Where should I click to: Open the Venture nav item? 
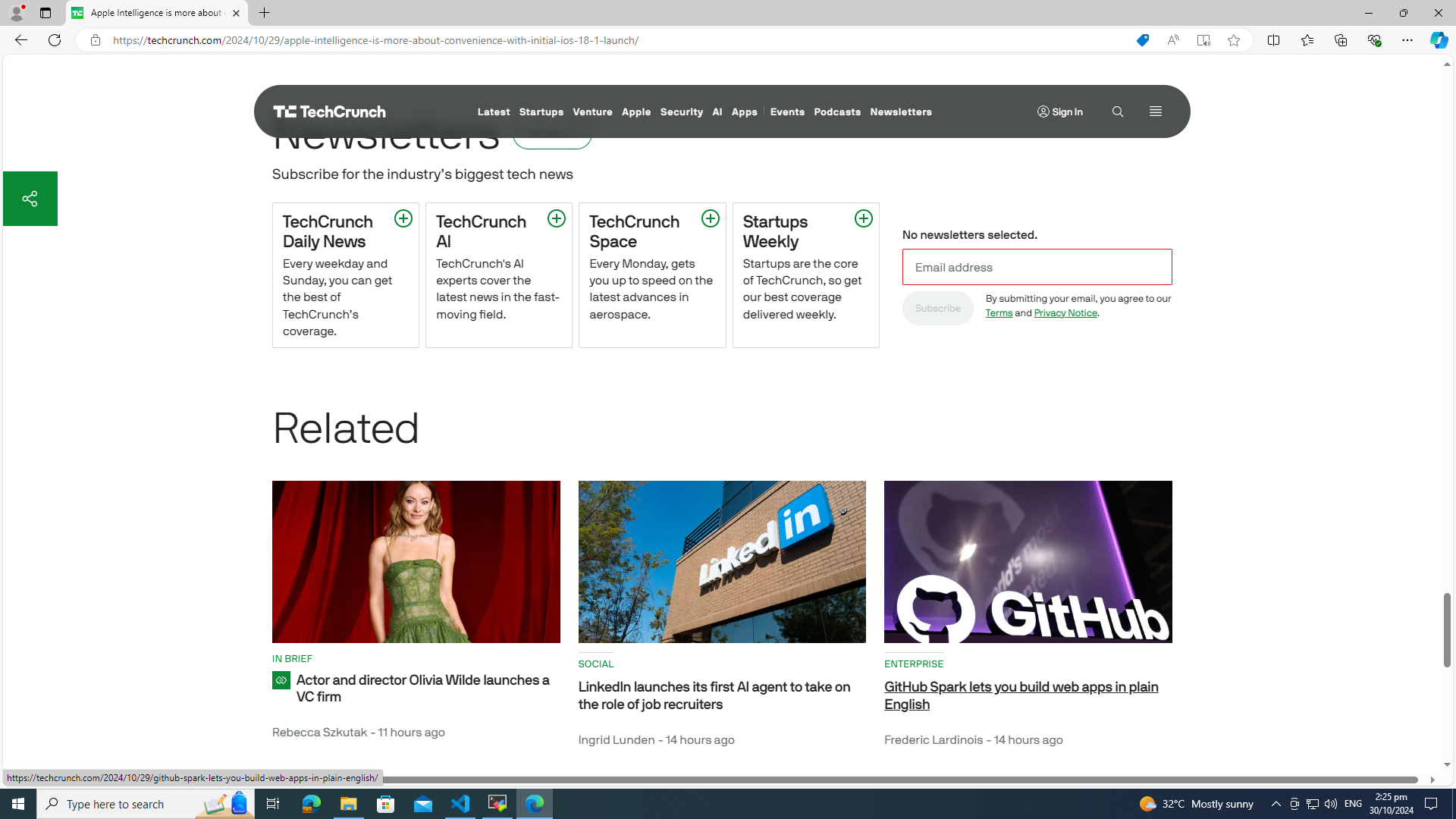(x=592, y=111)
